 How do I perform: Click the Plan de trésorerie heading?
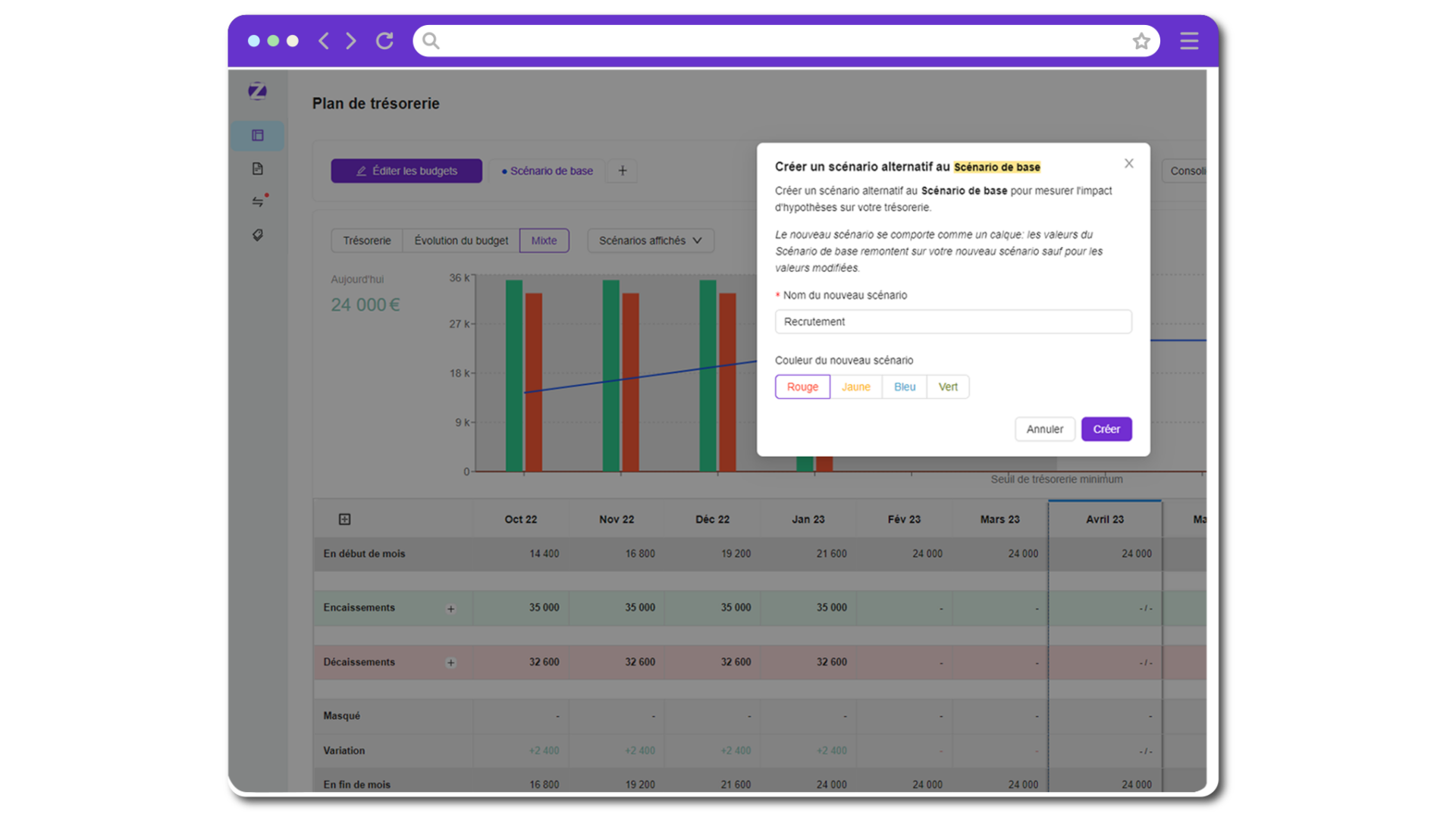[376, 104]
